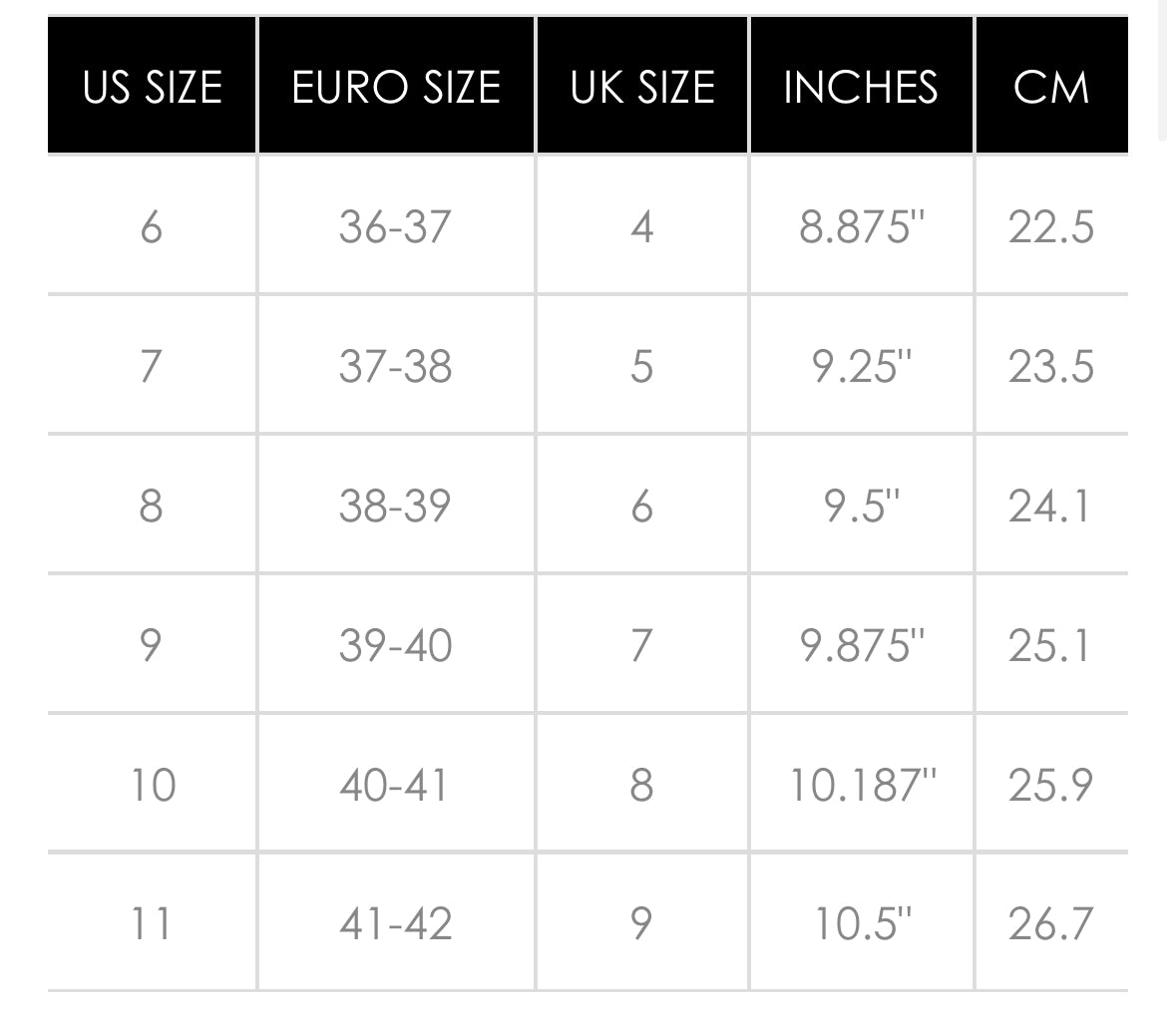Image resolution: width=1176 pixels, height=1030 pixels.
Task: Click the INCHES column header
Action: coord(861,87)
